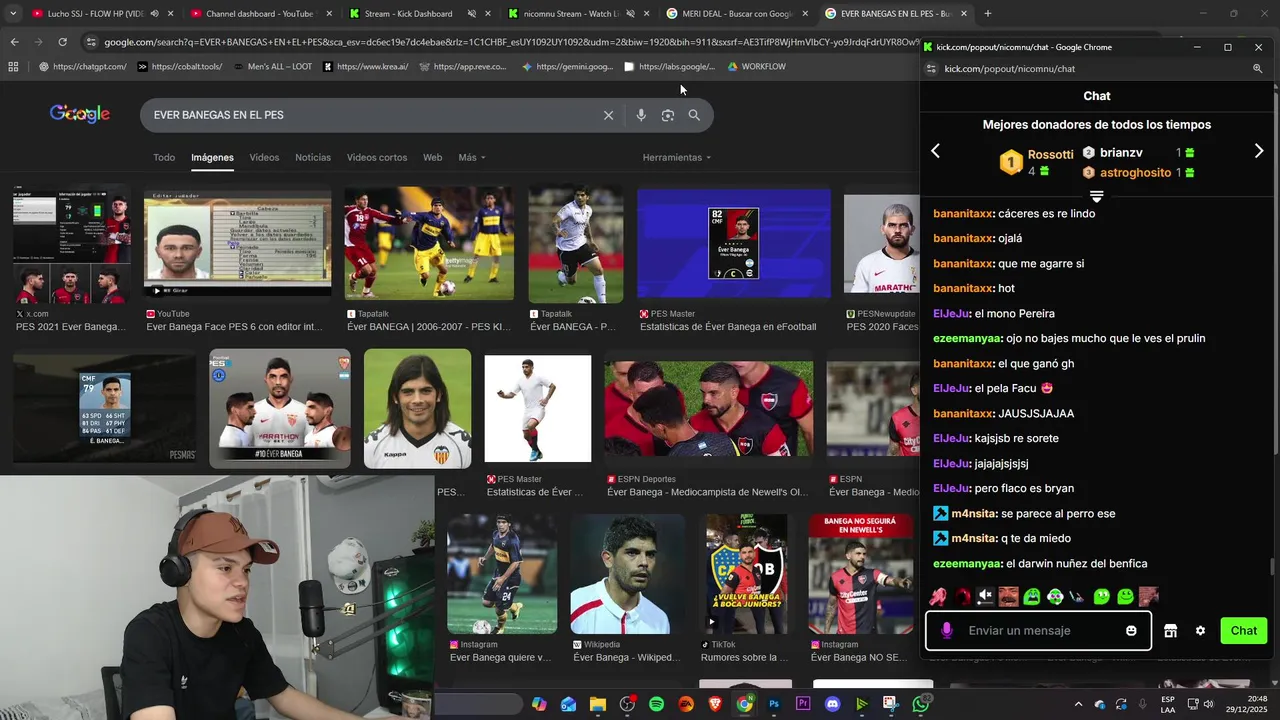Open Éver Banega Wikipedia image result
Viewport: 1280px width, 720px height.
click(627, 574)
